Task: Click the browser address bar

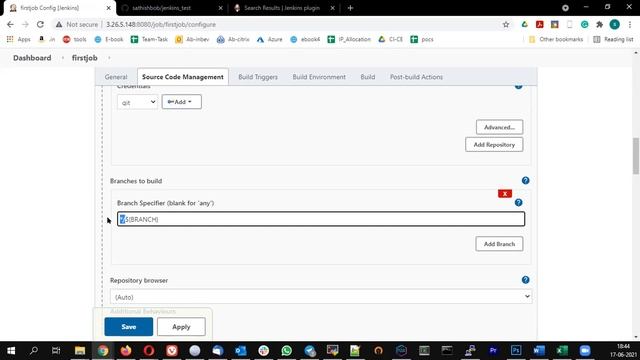Action: point(282,24)
